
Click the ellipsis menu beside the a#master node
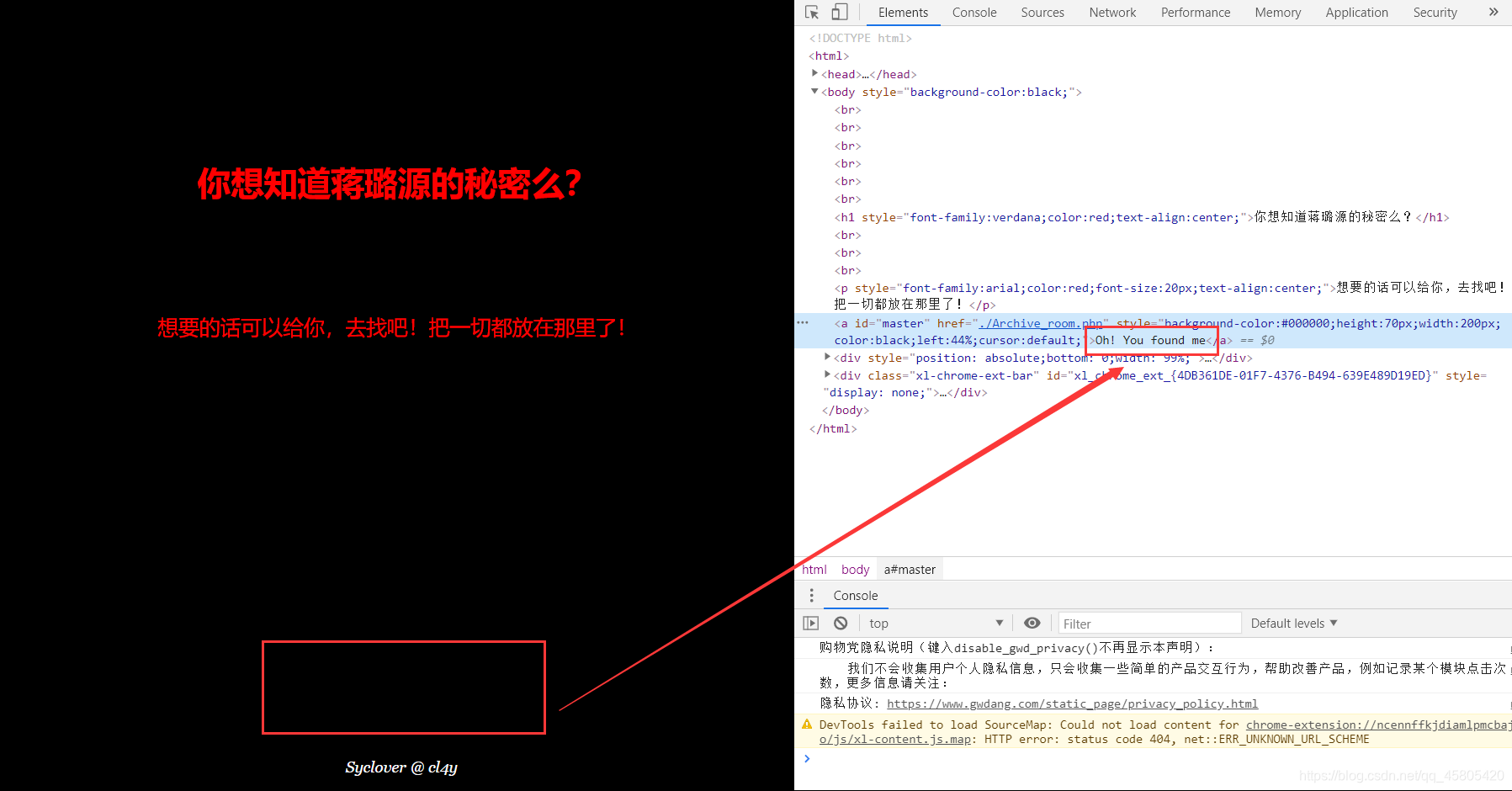[802, 322]
